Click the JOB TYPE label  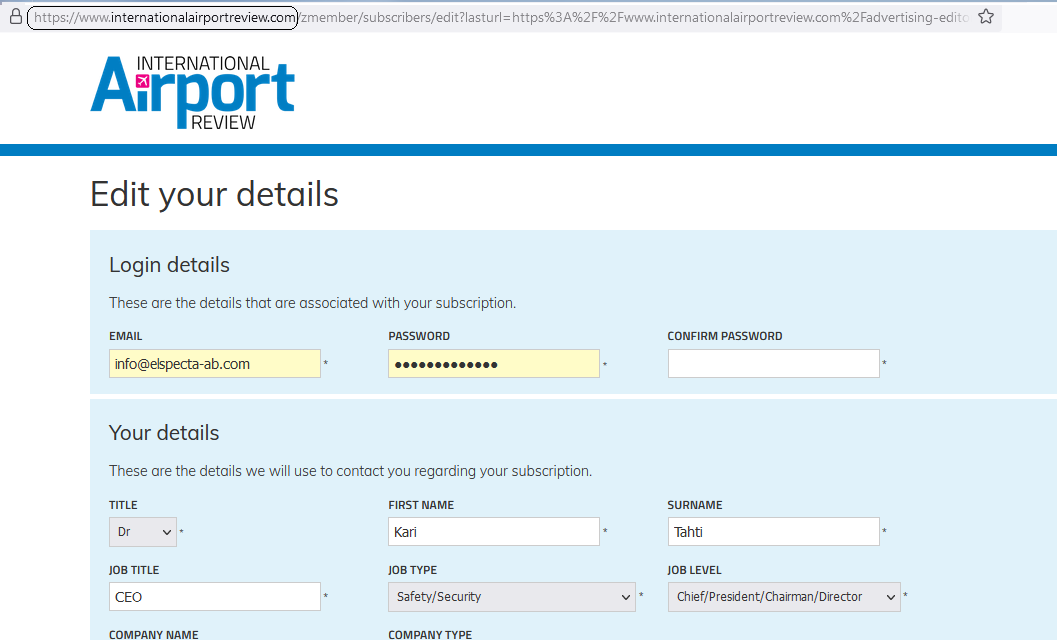(413, 570)
